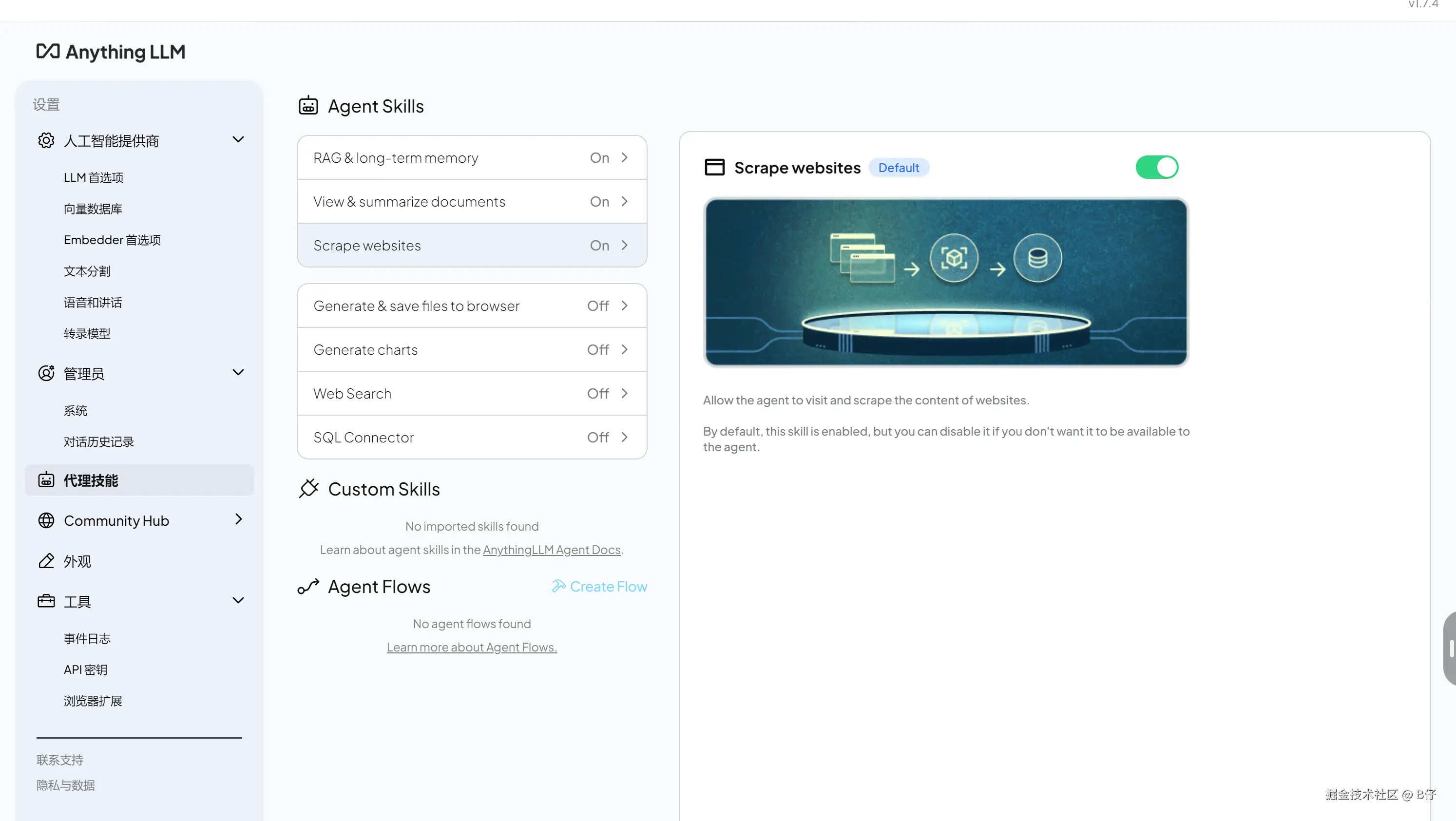Expand the Community Hub chevron
Viewport: 1456px width, 821px height.
point(238,519)
